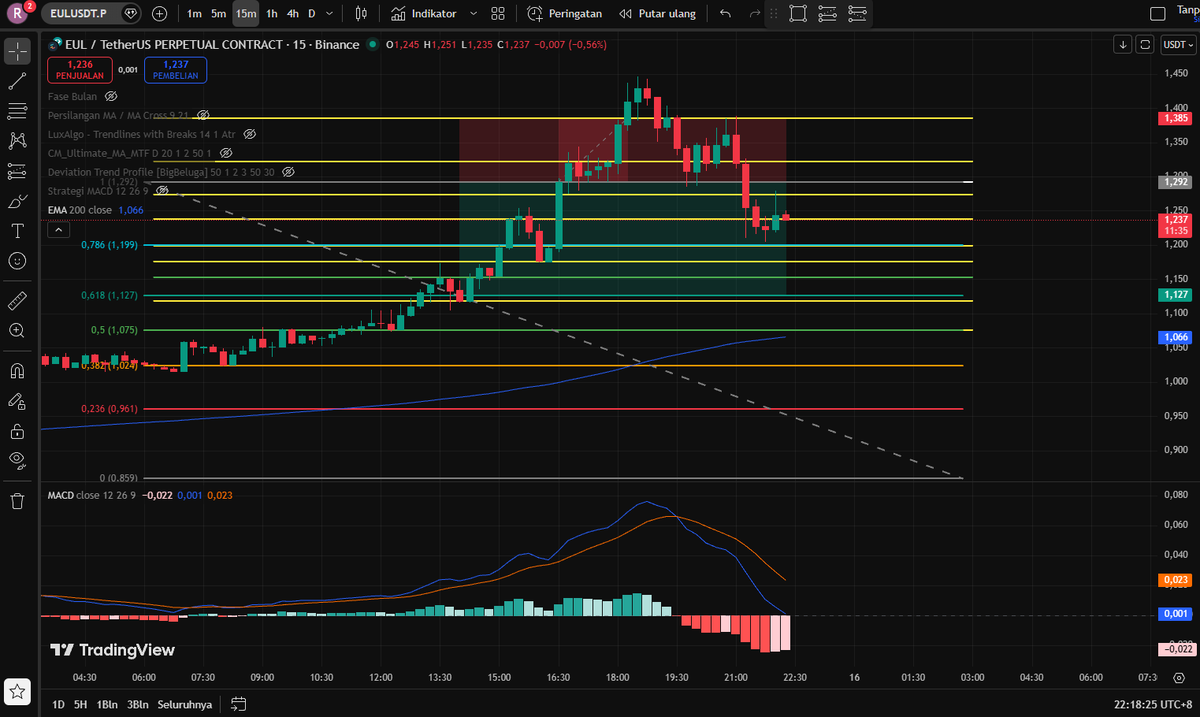The image size is (1200, 717).
Task: Toggle stay in drawing mode pencil-lock
Action: point(17,401)
